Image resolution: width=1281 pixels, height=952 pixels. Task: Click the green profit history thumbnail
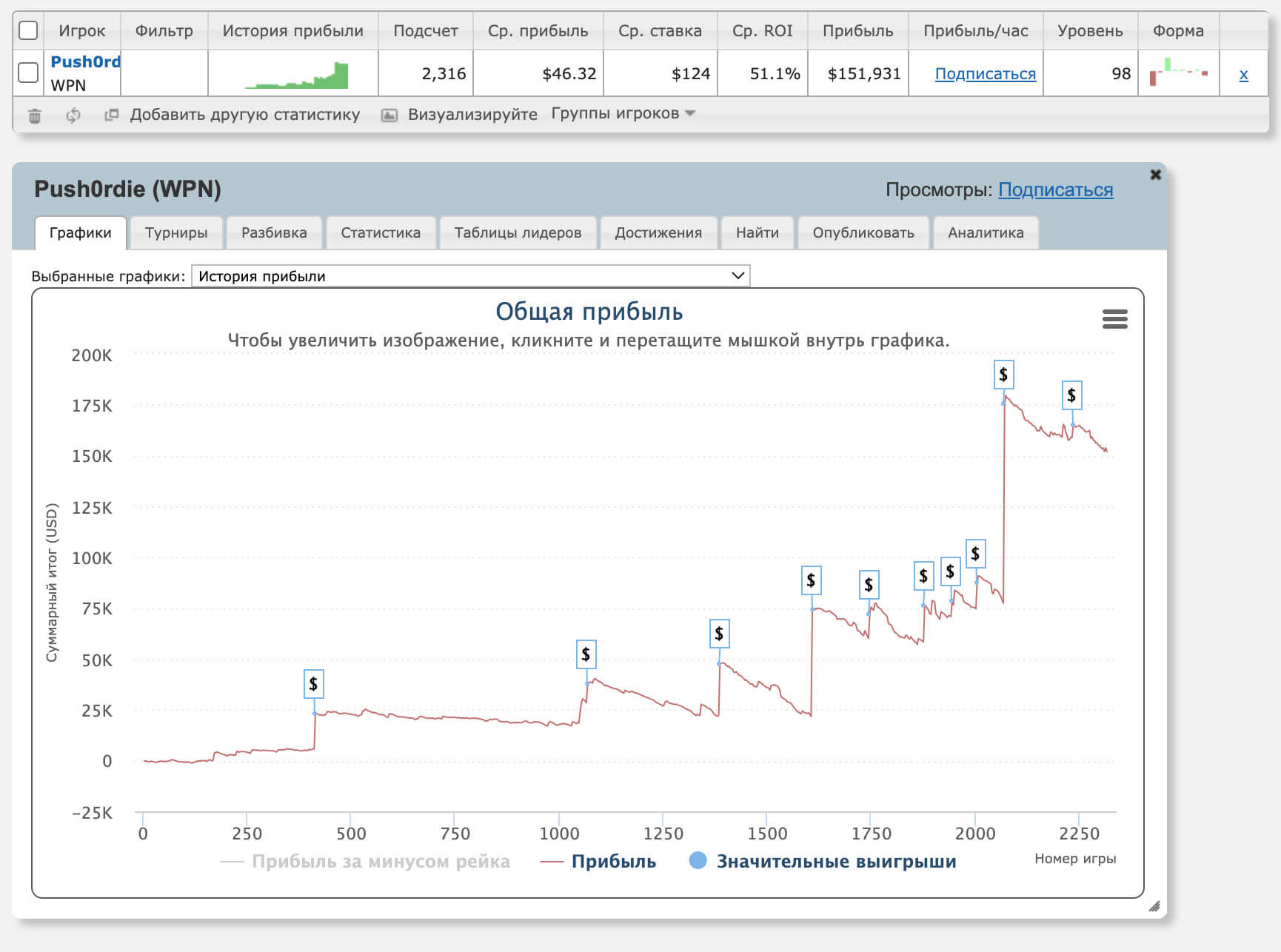pyautogui.click(x=297, y=76)
